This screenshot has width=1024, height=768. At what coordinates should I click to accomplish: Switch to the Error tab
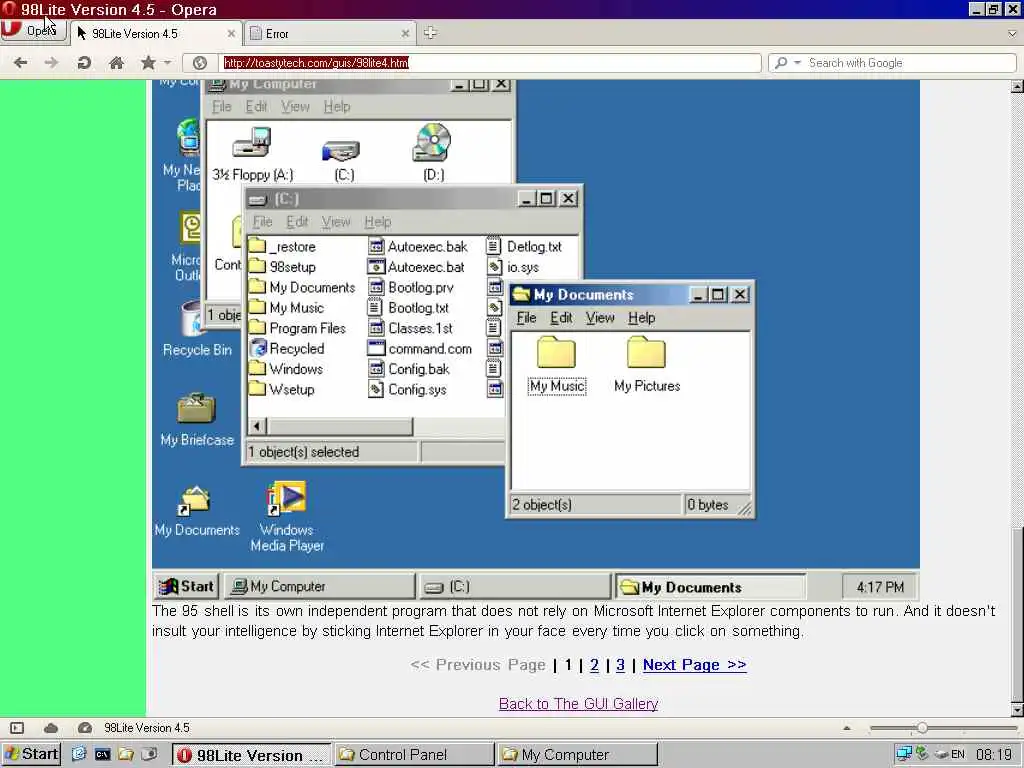click(329, 33)
